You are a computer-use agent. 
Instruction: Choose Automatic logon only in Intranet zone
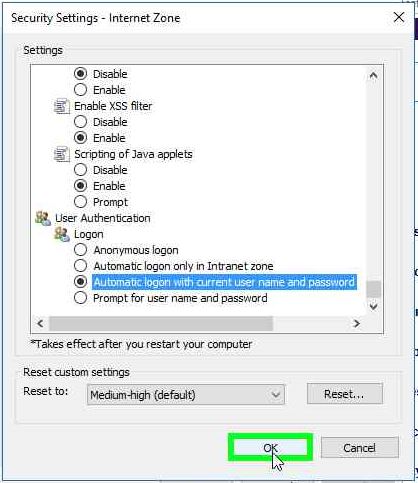[x=80, y=266]
